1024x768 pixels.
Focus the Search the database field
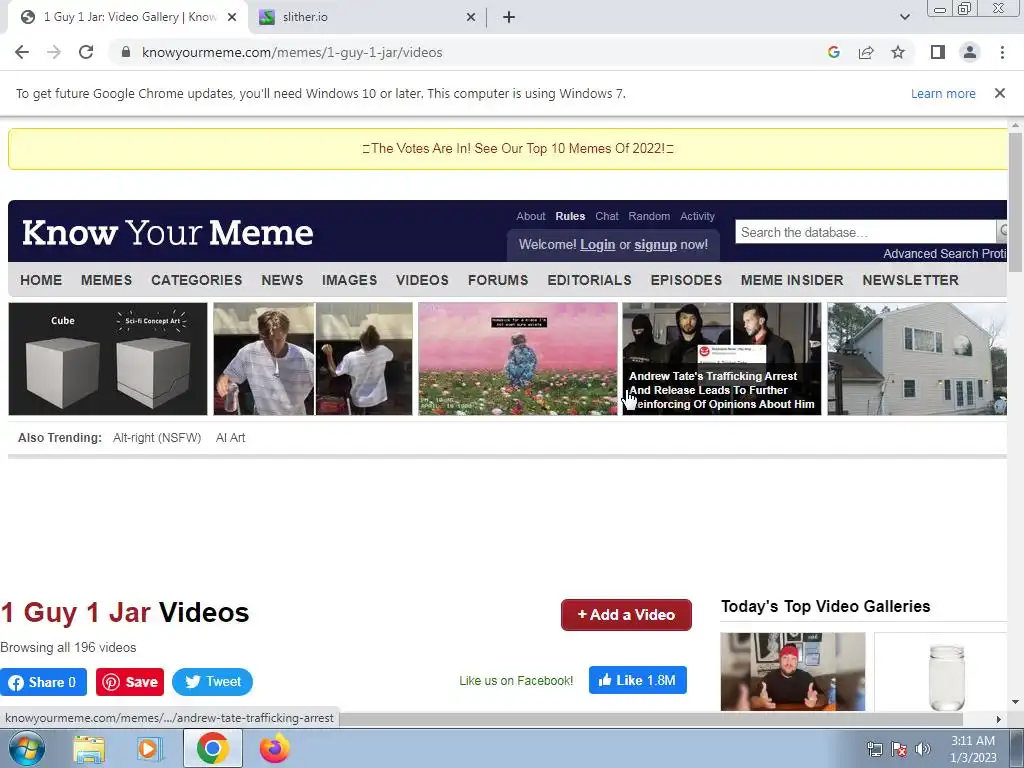click(865, 232)
